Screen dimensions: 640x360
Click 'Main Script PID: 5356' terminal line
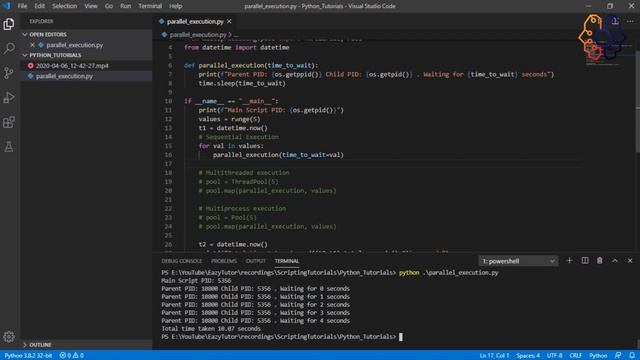click(x=196, y=281)
